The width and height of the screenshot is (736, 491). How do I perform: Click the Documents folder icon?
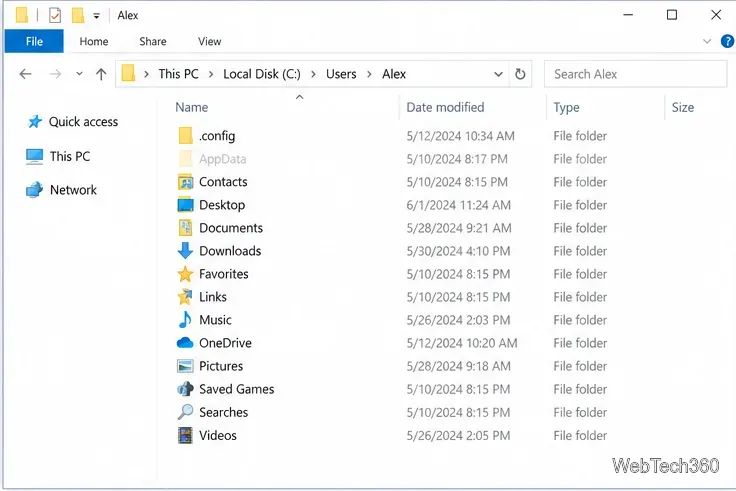(x=185, y=228)
